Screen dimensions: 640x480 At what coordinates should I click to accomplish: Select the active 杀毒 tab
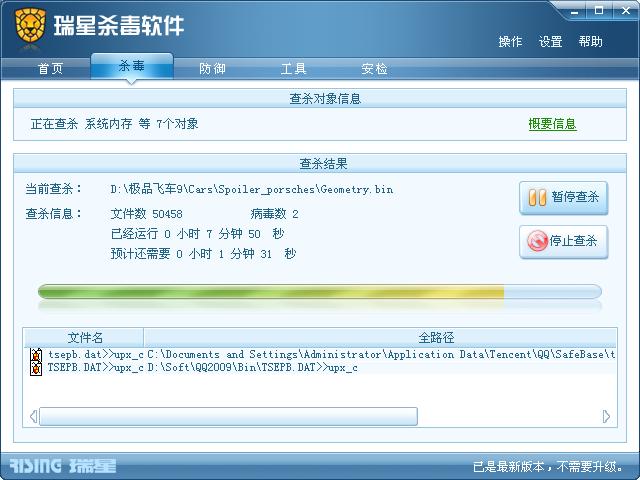click(132, 66)
